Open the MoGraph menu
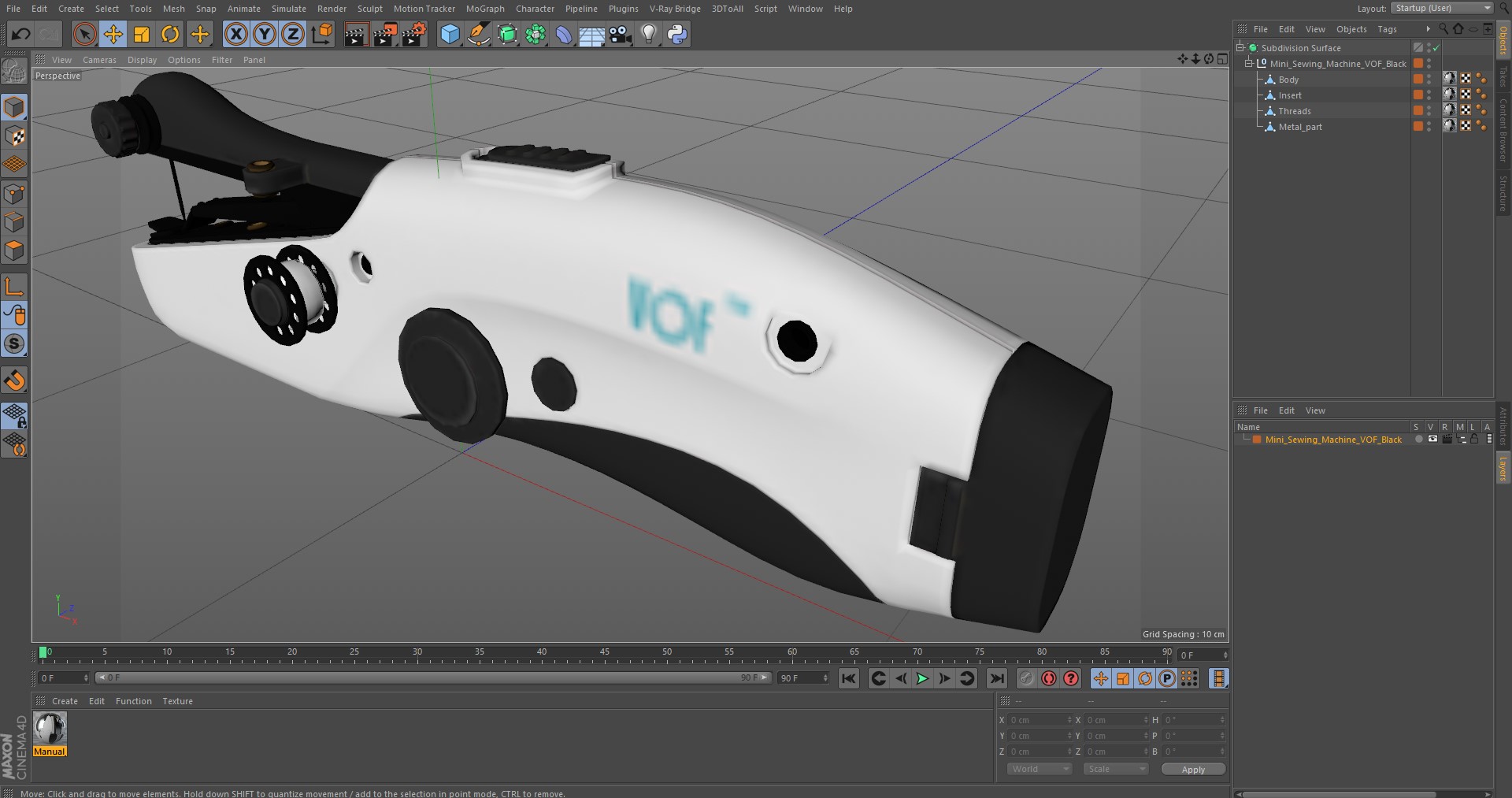 pyautogui.click(x=485, y=9)
